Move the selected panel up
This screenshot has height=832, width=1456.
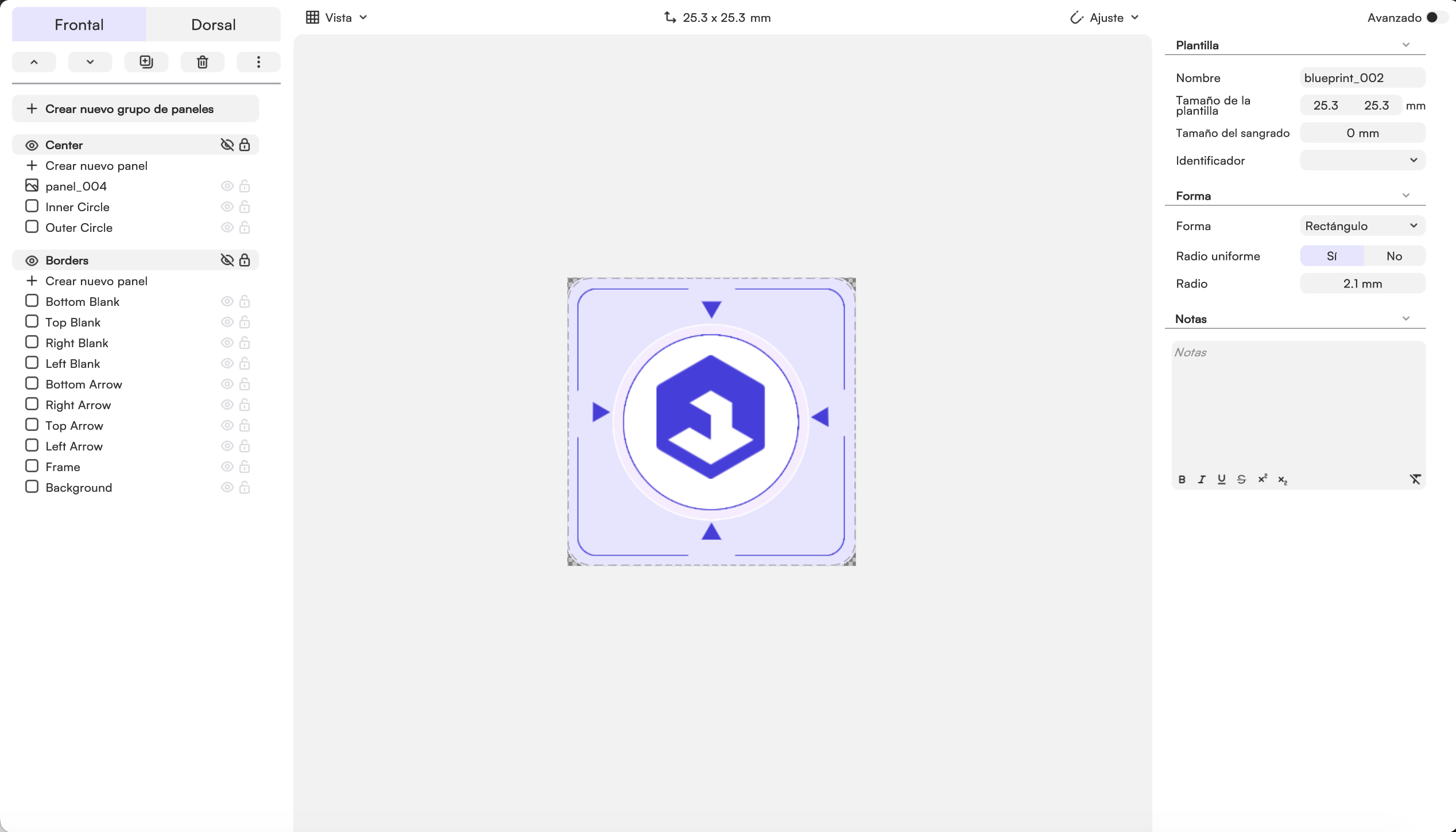pyautogui.click(x=34, y=62)
